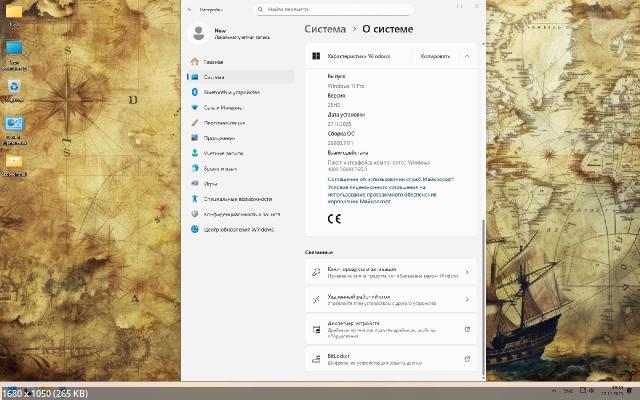
Task: Open Windows Update in sidebar
Action: 238,230
